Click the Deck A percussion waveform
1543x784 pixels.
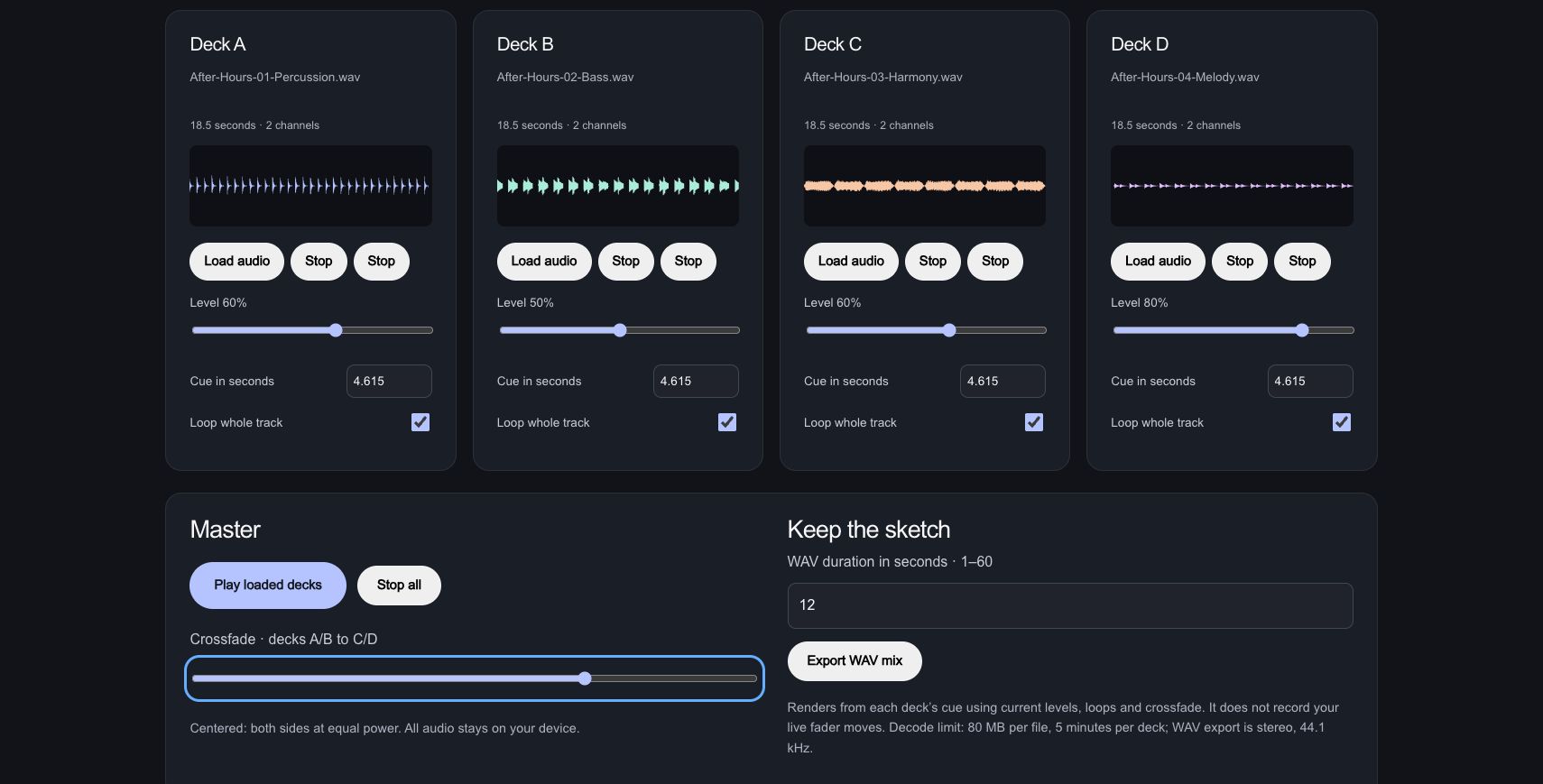[x=310, y=186]
